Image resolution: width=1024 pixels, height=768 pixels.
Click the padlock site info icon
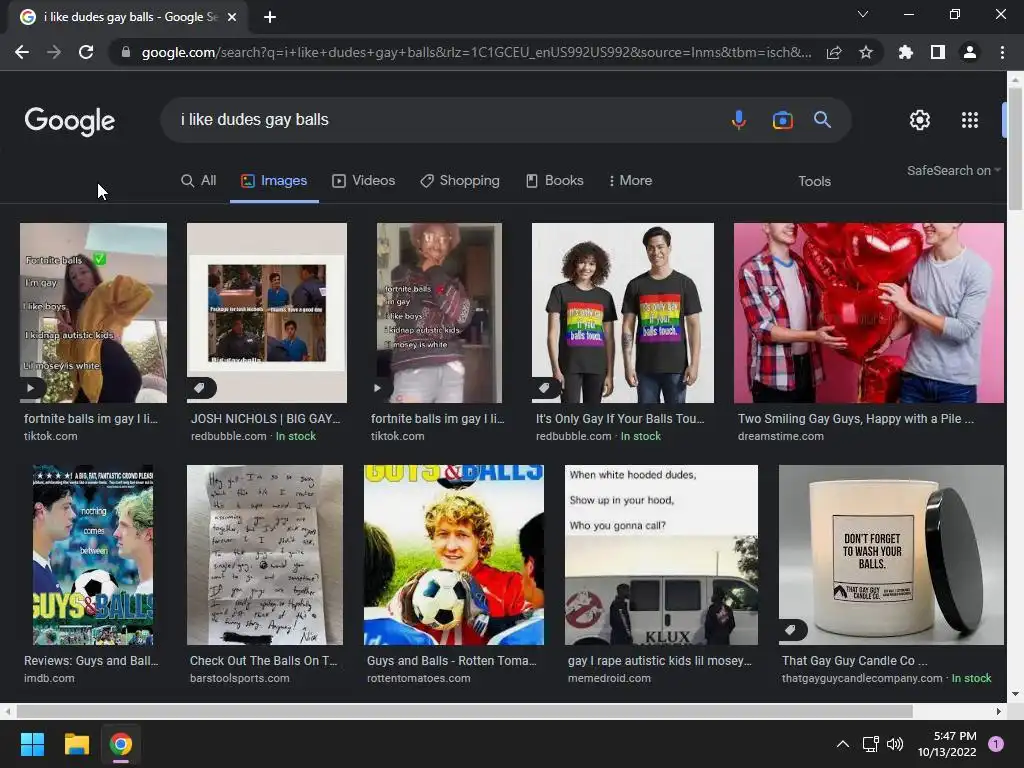(x=126, y=52)
